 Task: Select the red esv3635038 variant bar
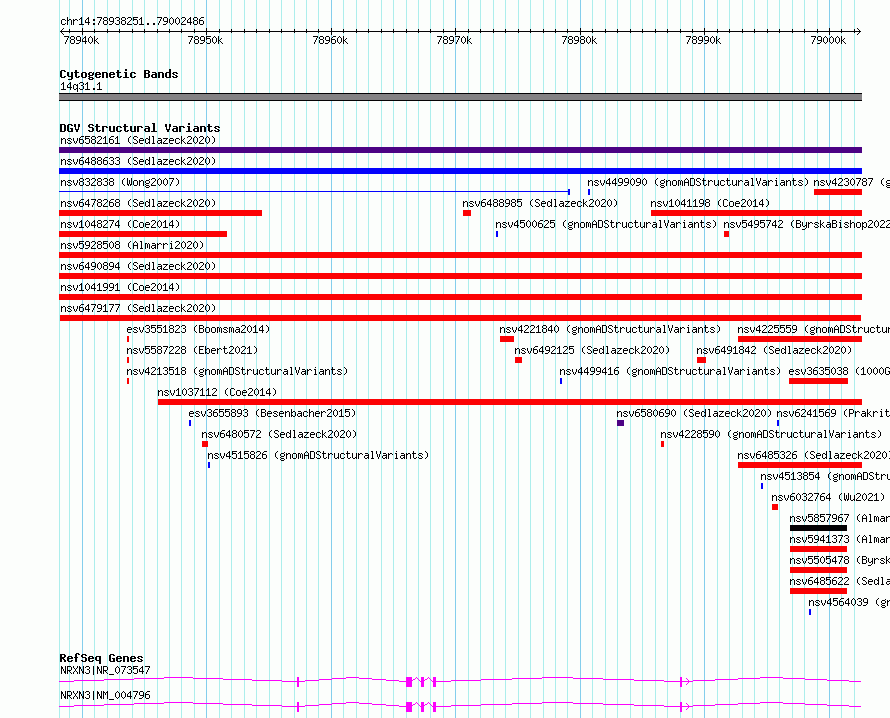[x=818, y=381]
